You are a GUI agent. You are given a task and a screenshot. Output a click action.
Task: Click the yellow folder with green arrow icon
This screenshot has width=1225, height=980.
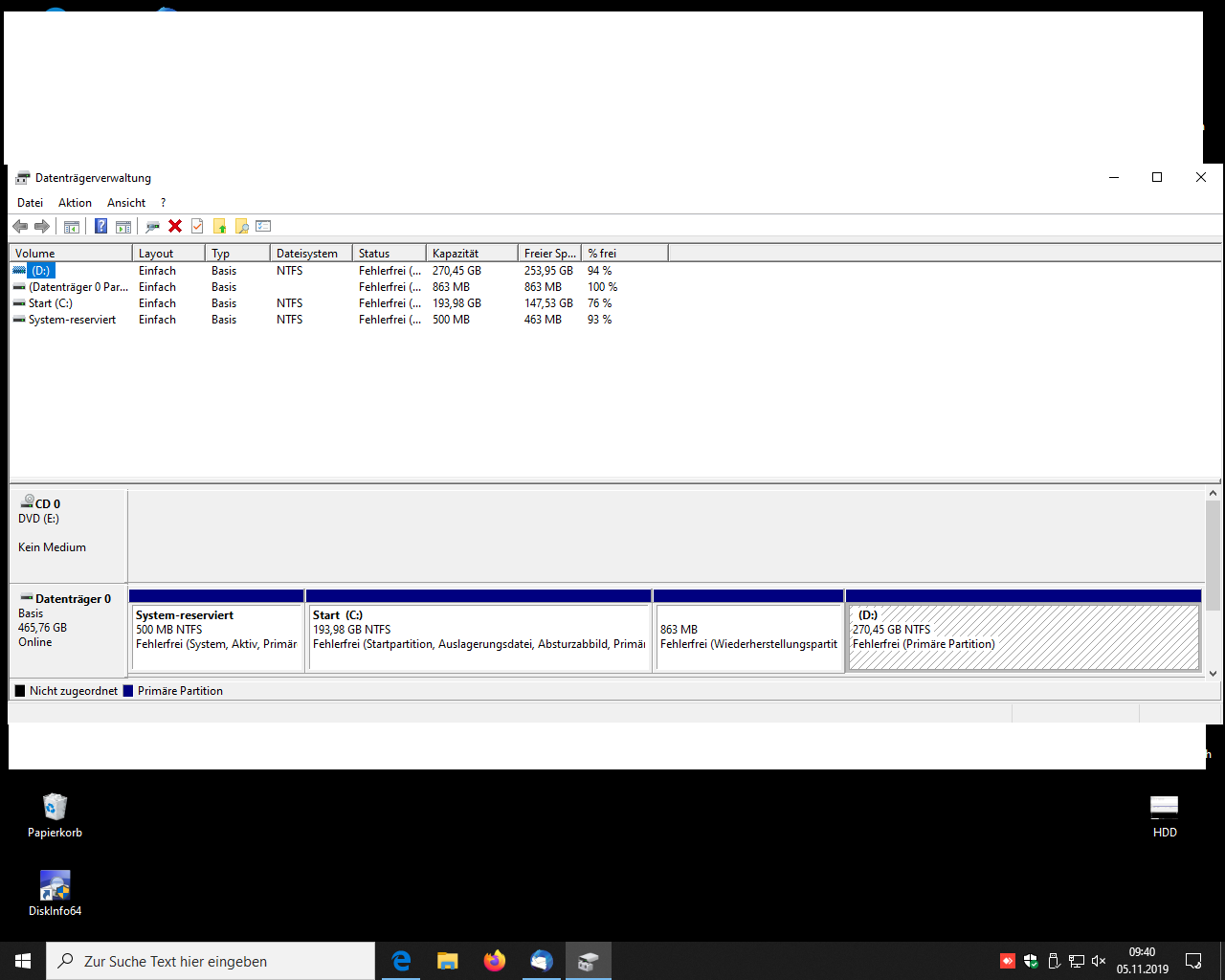(220, 227)
